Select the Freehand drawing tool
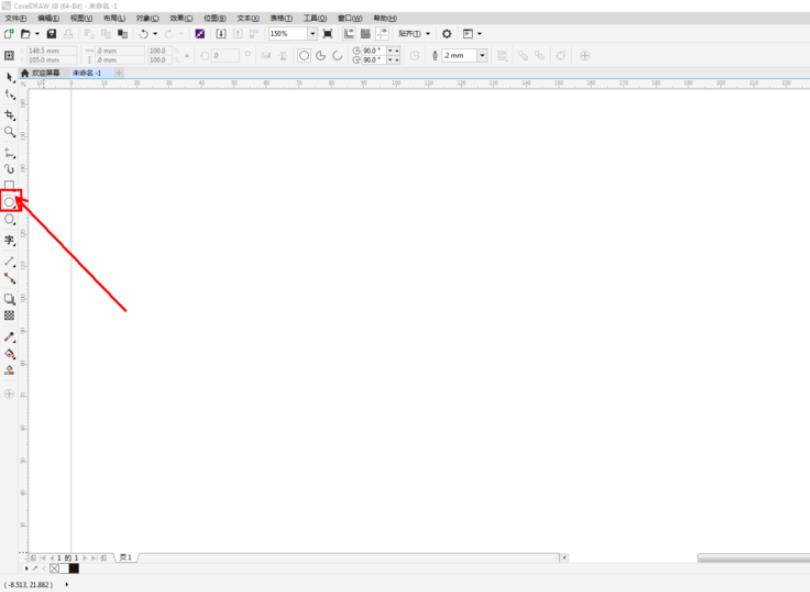 point(10,153)
